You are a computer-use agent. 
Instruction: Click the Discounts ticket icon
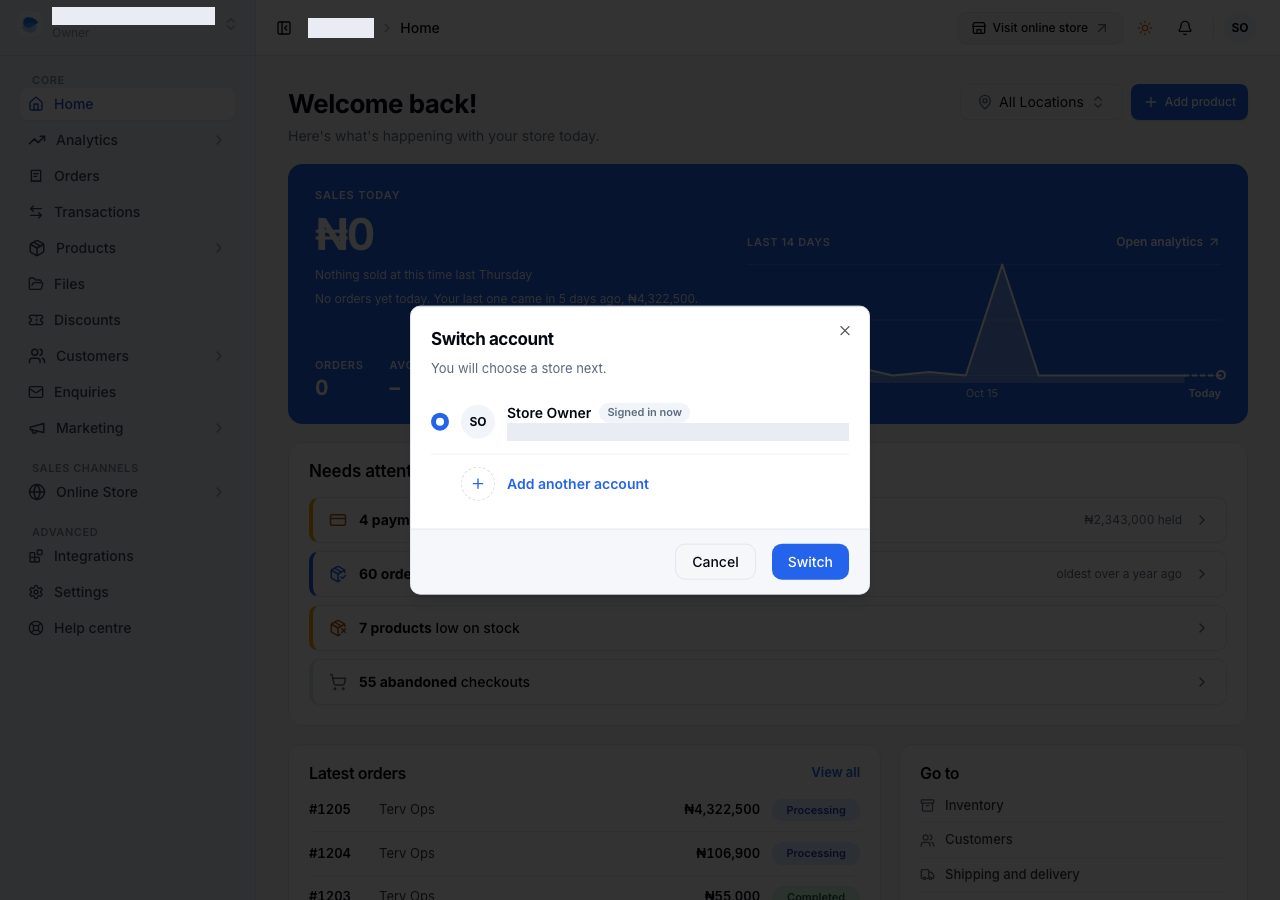coord(36,320)
